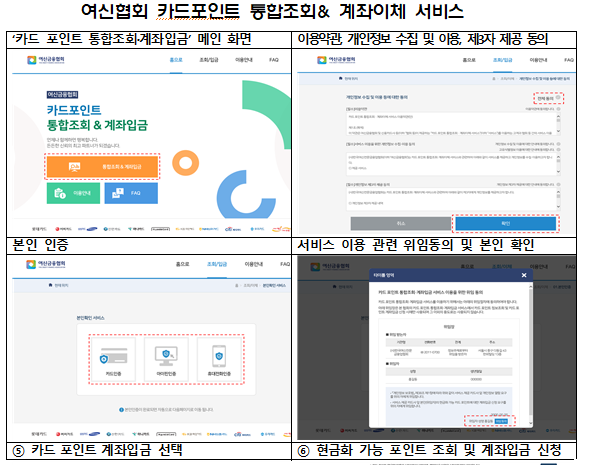Click scroll-down arrow at popup bottom right
The height and width of the screenshot is (465, 589).
[530, 423]
